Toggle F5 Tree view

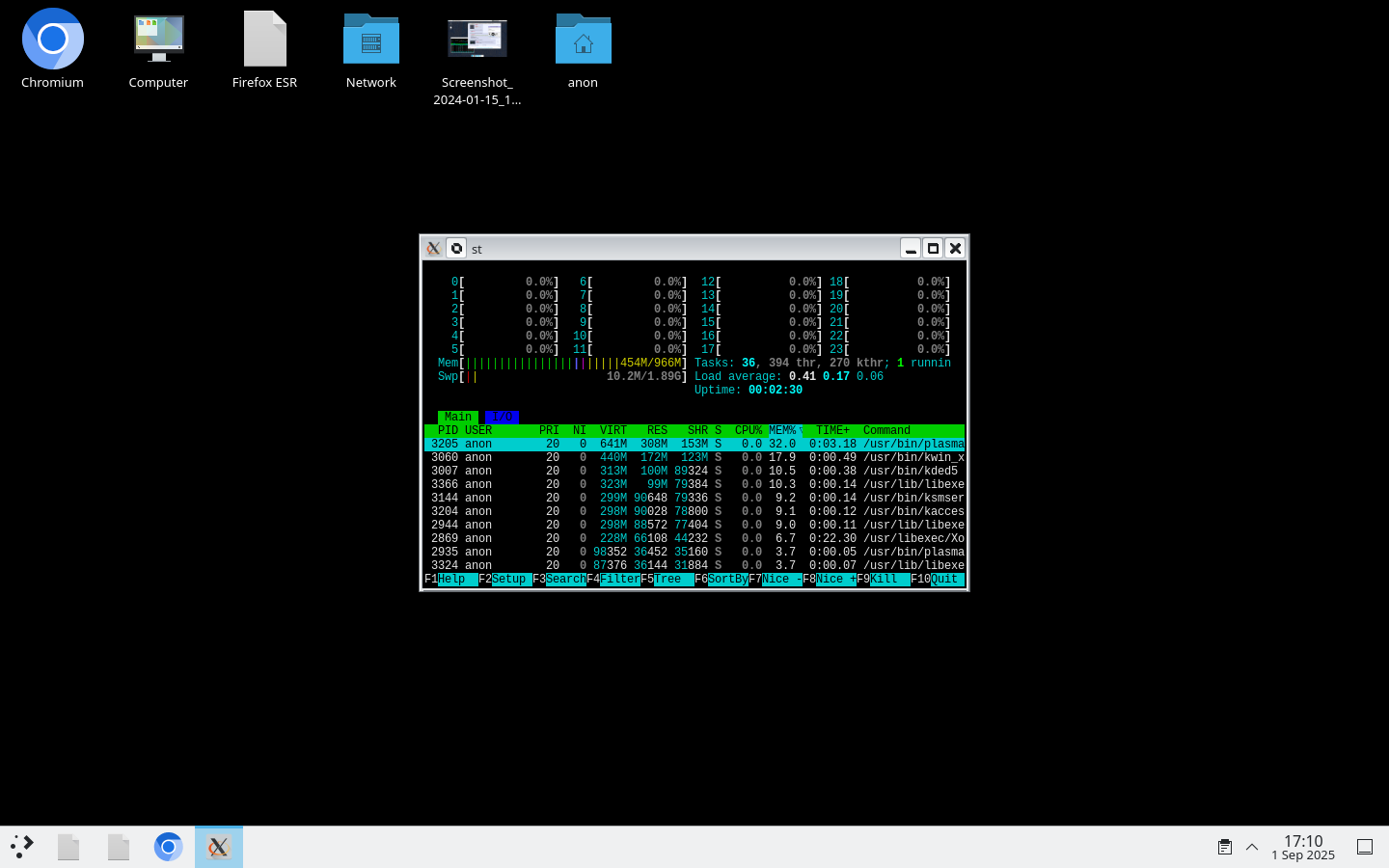pos(667,579)
